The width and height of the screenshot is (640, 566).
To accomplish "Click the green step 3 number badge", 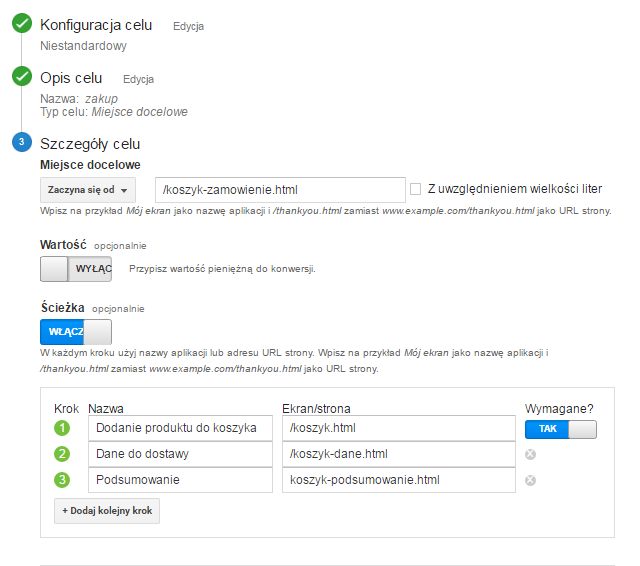I will [x=62, y=480].
